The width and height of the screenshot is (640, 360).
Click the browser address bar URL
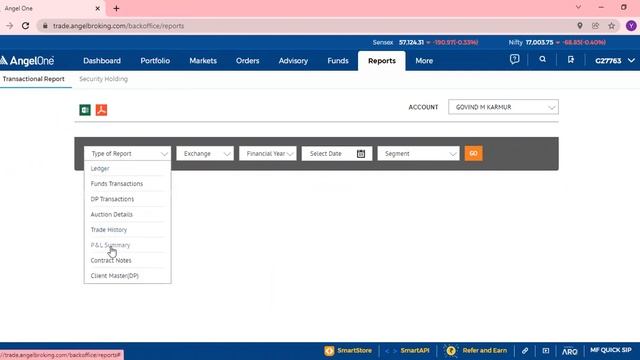[x=118, y=26]
